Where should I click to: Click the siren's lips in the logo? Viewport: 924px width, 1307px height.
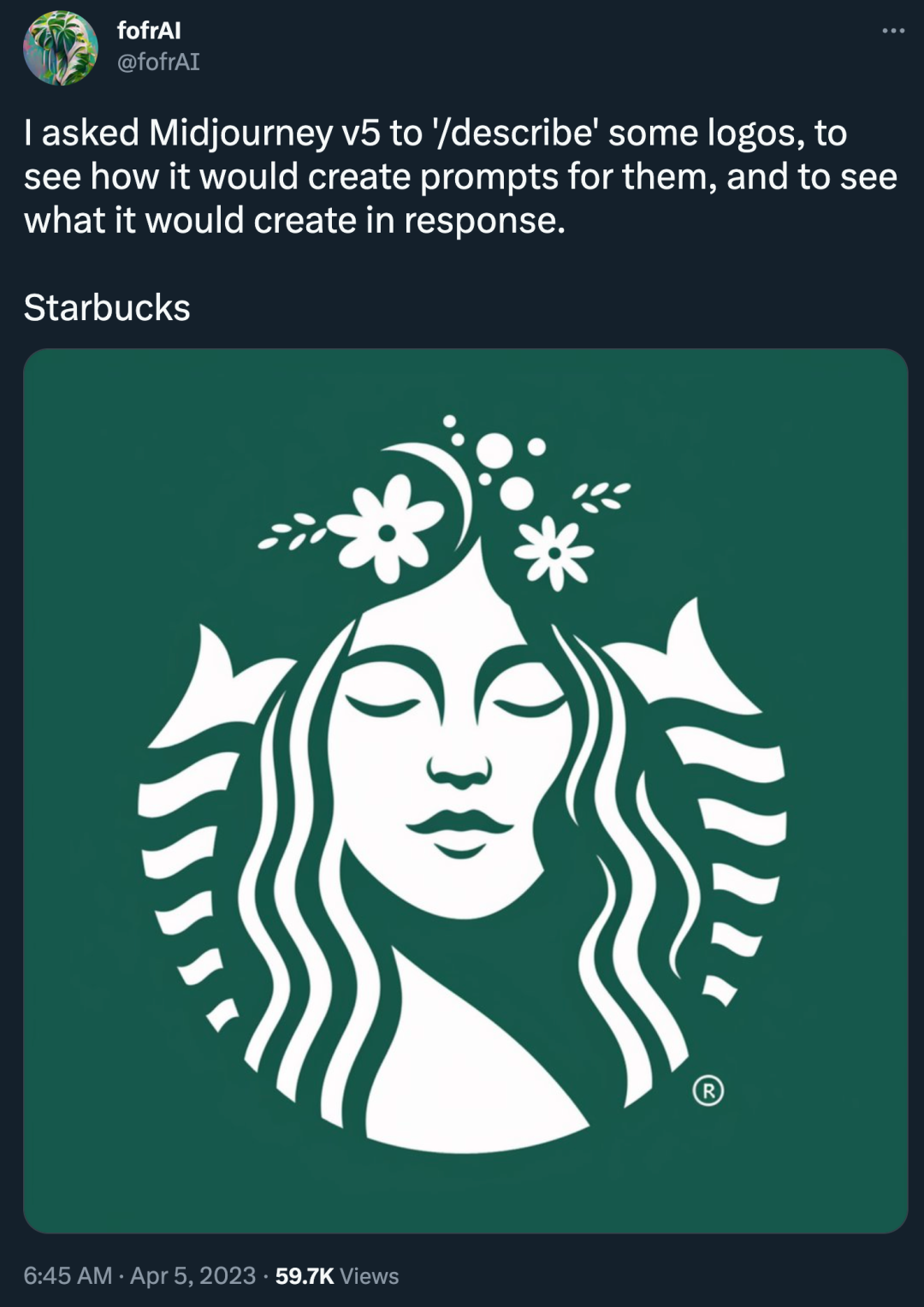459,830
